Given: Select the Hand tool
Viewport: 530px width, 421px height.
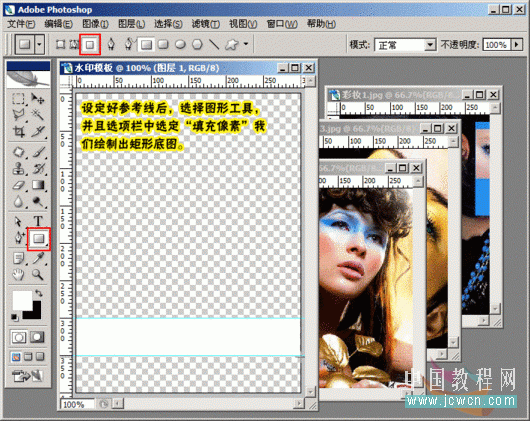Looking at the screenshot, I should (18, 274).
